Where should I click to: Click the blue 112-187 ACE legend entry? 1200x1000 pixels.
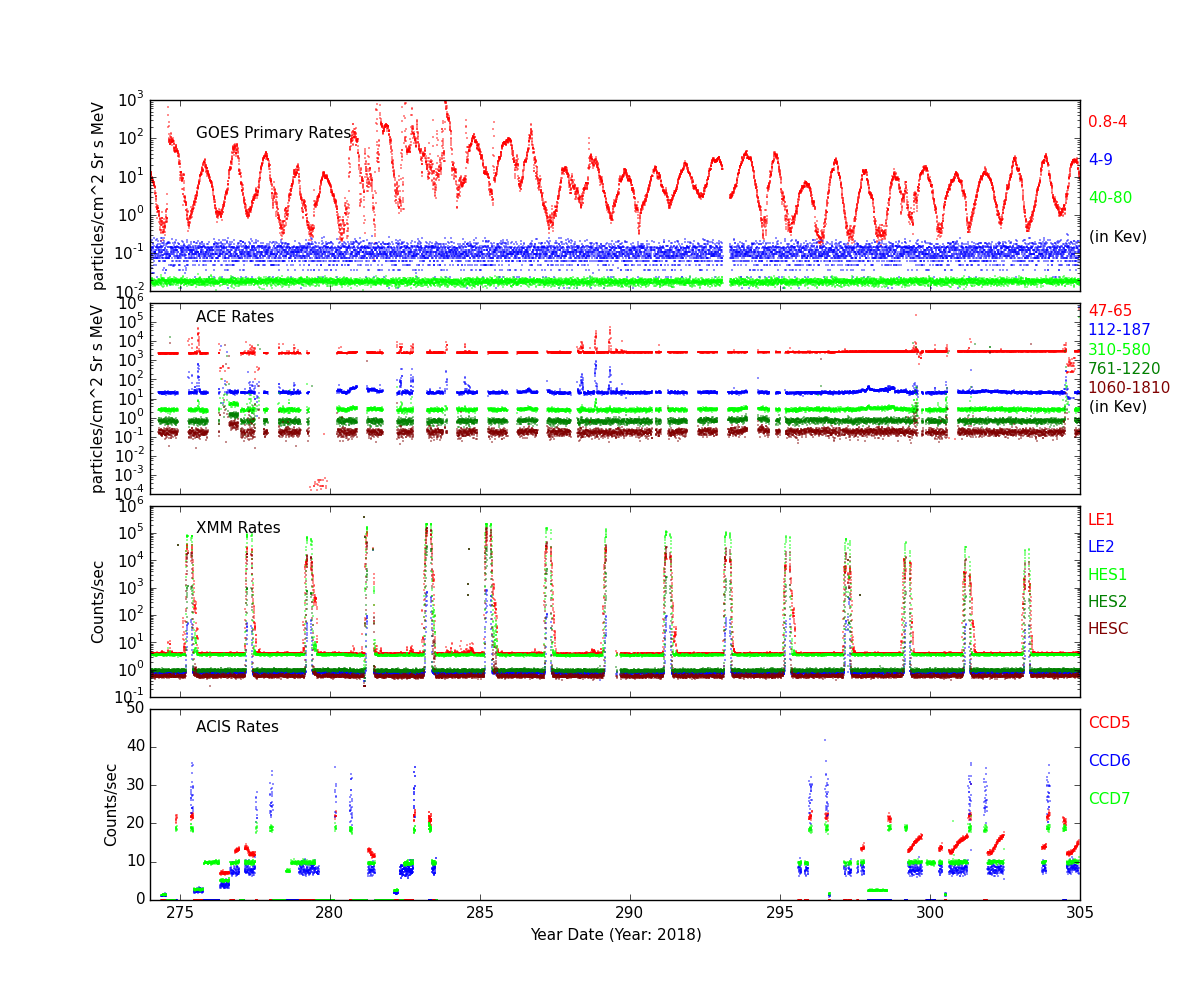[1119, 330]
